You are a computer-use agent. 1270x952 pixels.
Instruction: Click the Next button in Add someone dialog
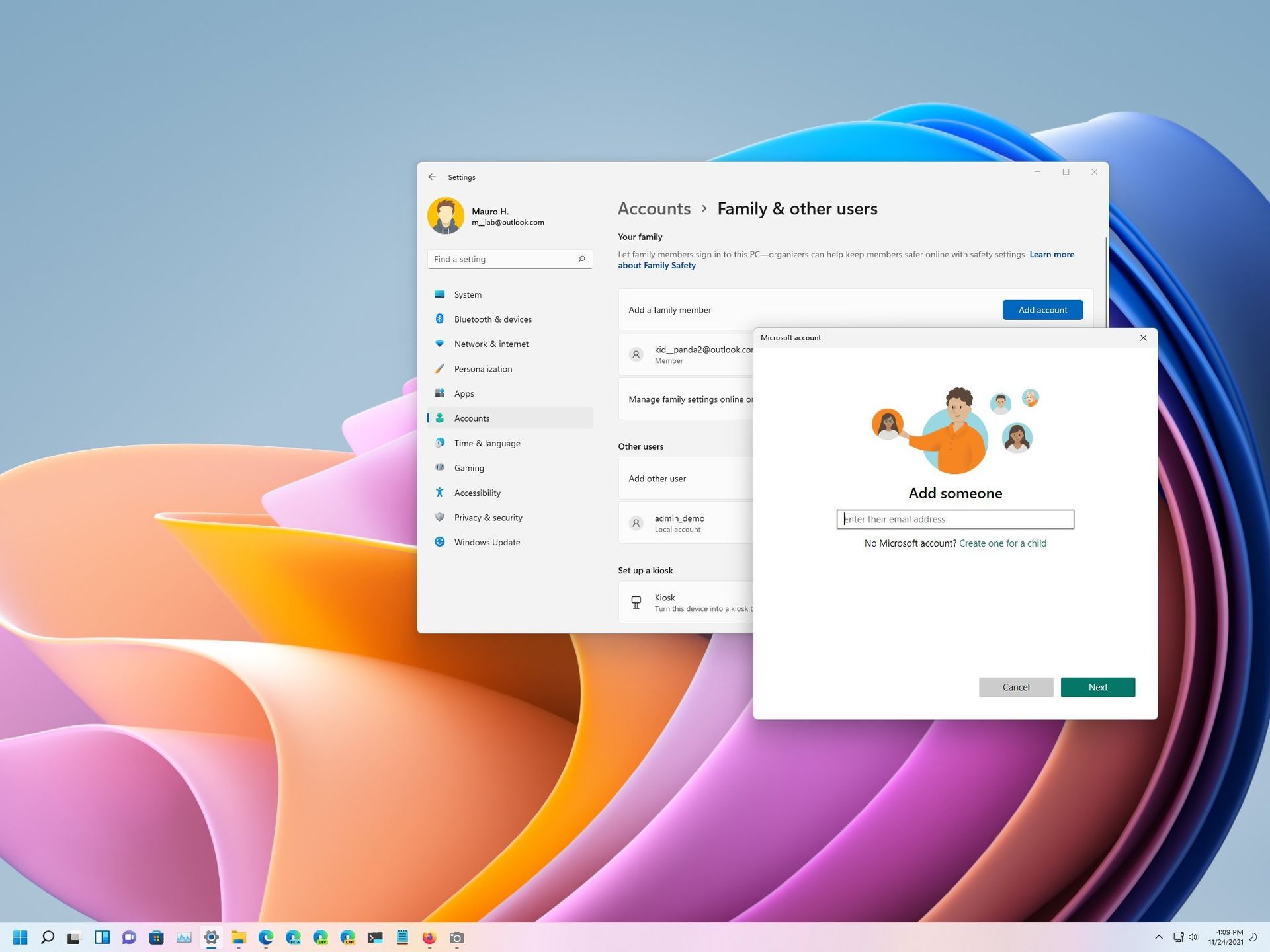(1097, 687)
